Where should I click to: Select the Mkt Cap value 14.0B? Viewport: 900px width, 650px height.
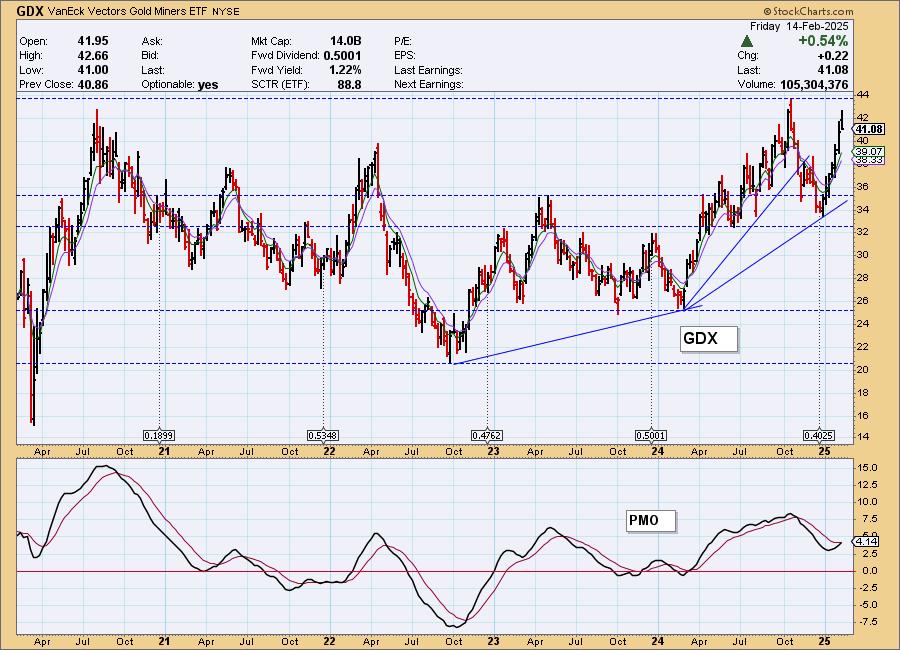346,41
